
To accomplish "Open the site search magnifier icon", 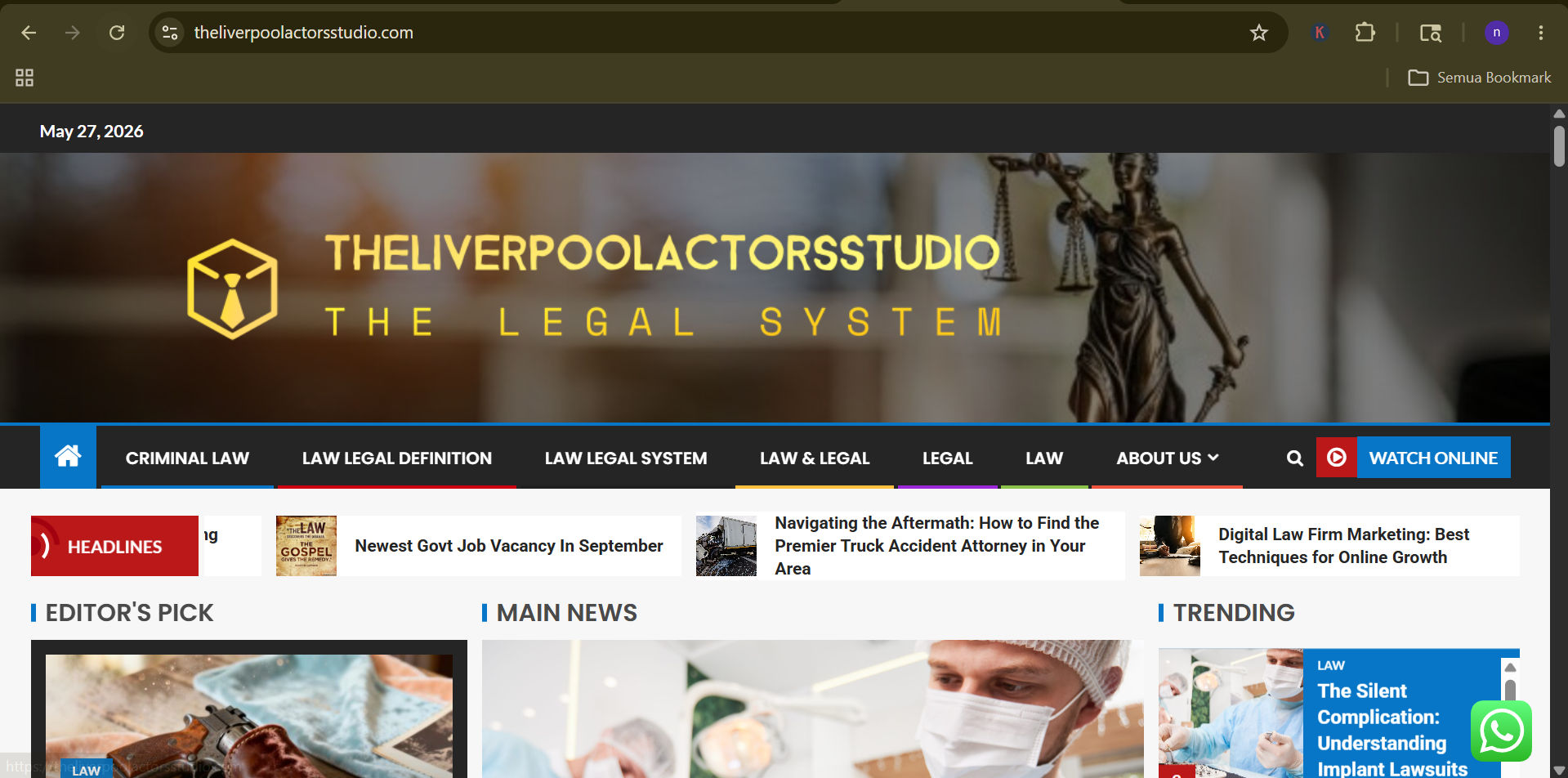I will (1295, 458).
